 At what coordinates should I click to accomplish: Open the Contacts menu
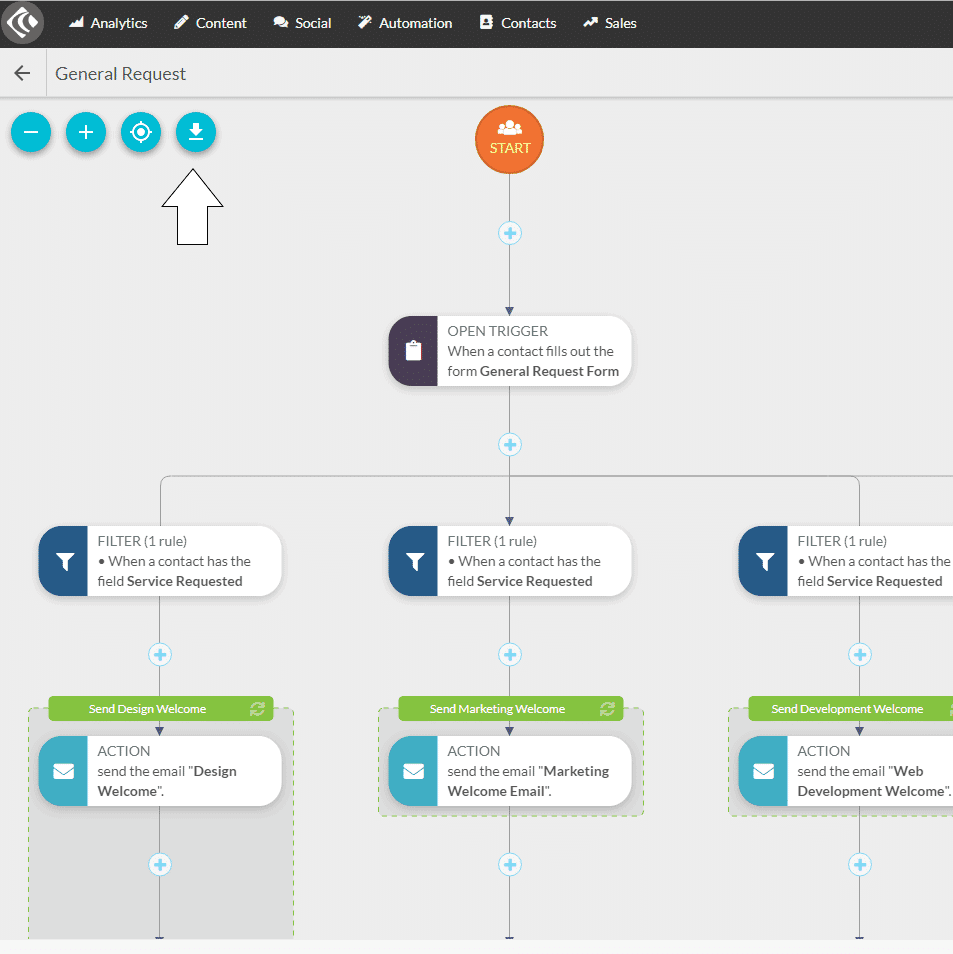click(518, 23)
